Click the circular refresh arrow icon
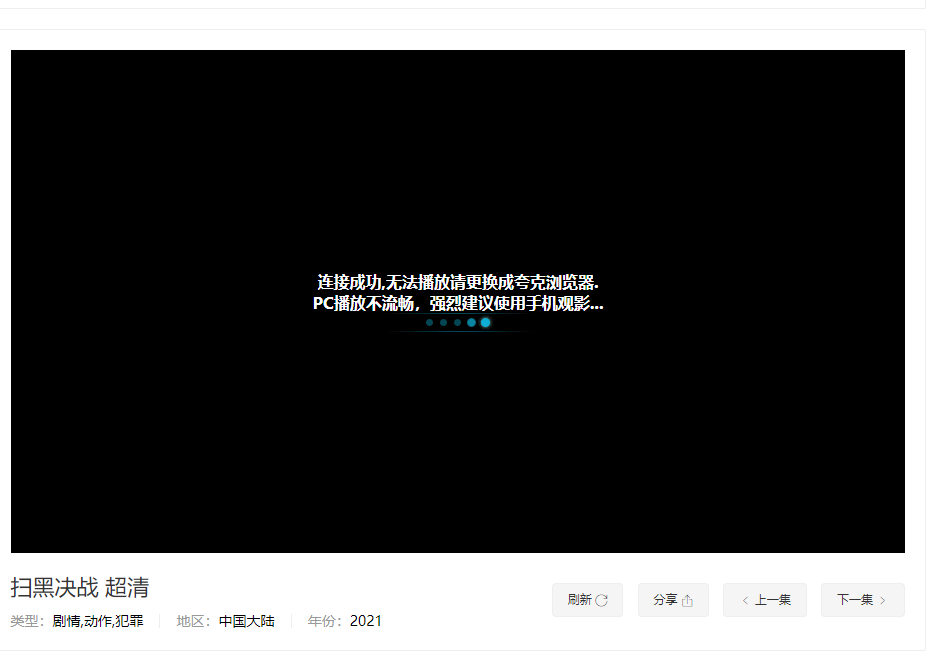This screenshot has height=659, width=928. (x=602, y=600)
